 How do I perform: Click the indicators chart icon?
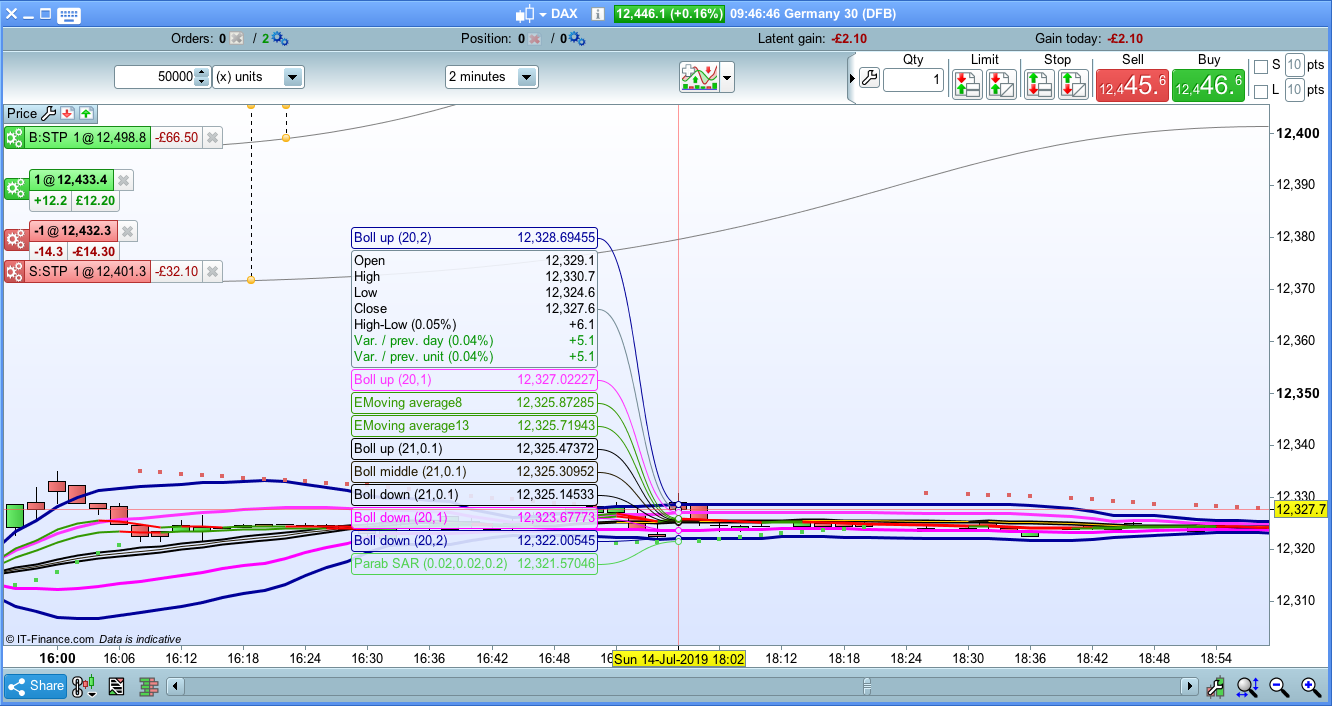click(x=699, y=77)
